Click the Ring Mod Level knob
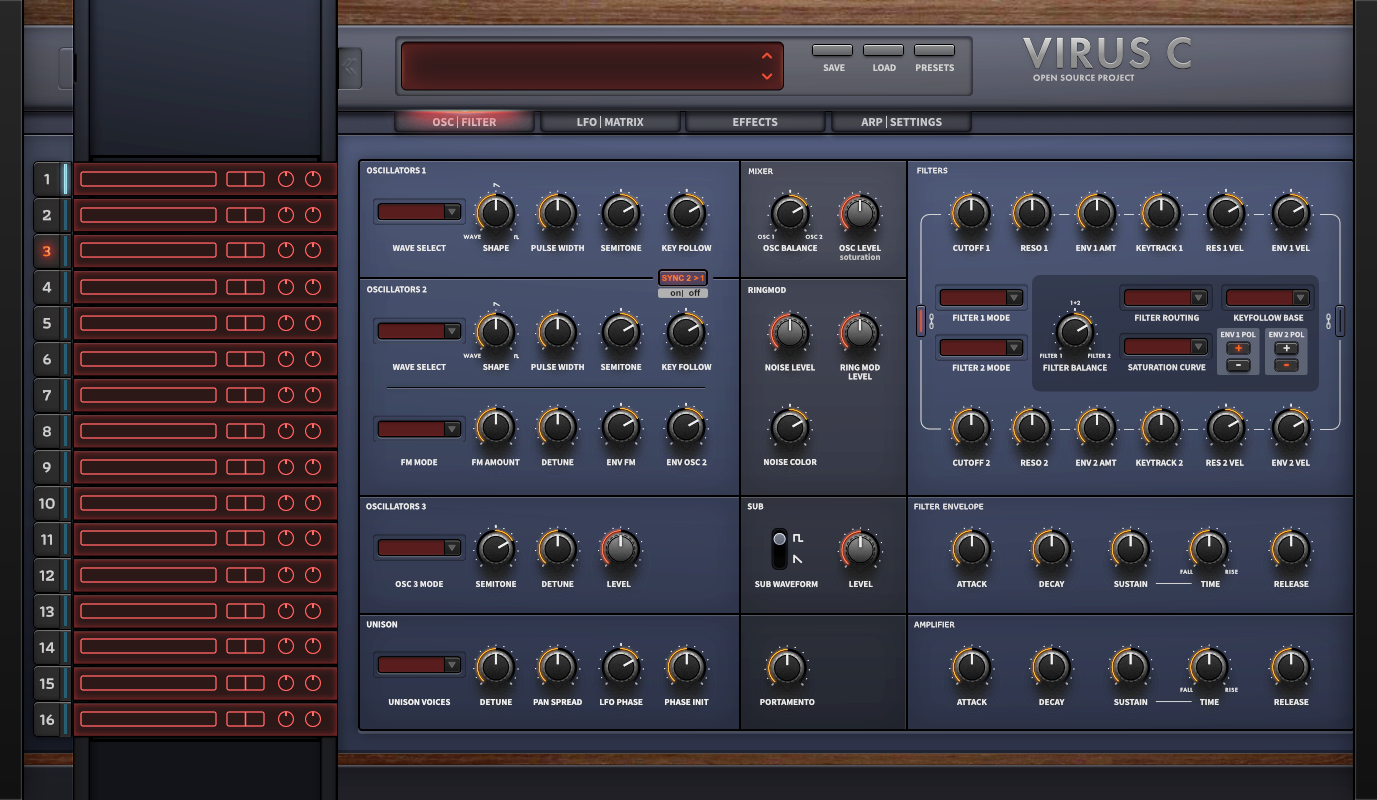Viewport: 1377px width, 800px height. 859,333
